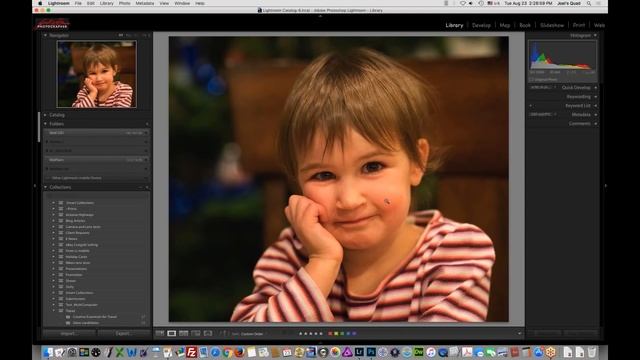Viewport: 640px width, 360px height.
Task: Switch to the Develop module
Action: (481, 25)
